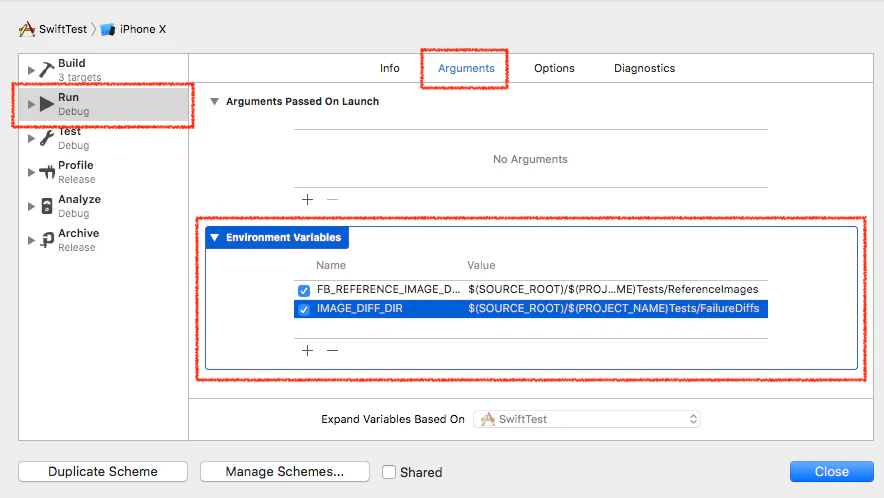
Task: Select the Archive Release row label
Action: pyautogui.click(x=78, y=240)
